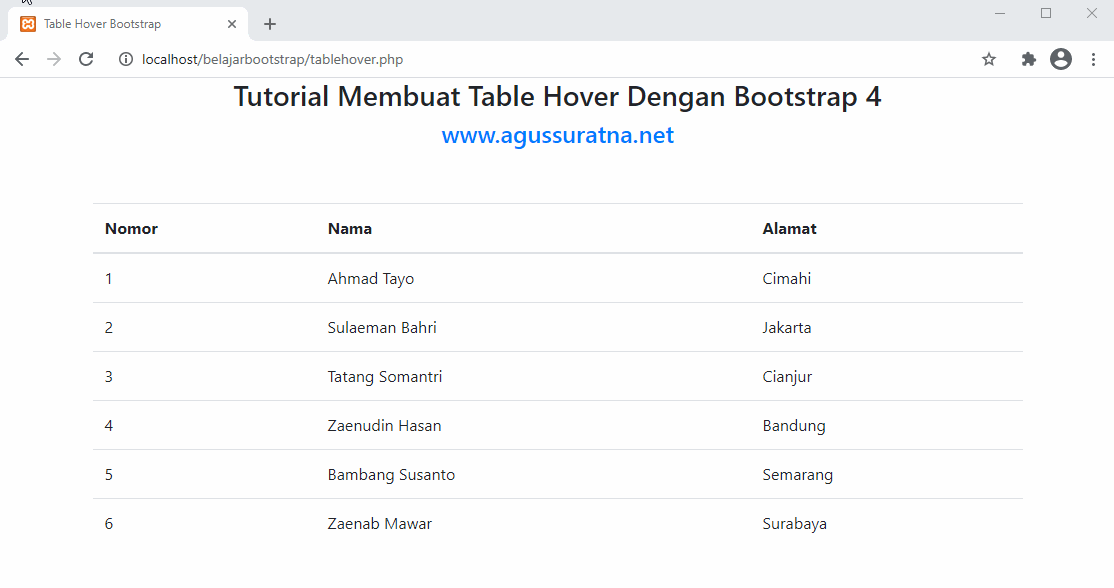This screenshot has width=1114, height=588.
Task: Click the page title heading text
Action: coord(557,97)
